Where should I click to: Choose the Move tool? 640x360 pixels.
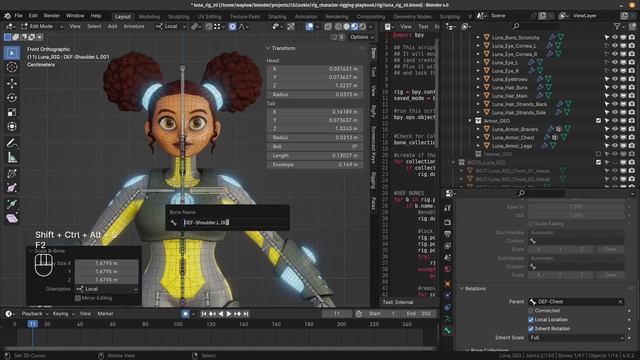coord(12,83)
